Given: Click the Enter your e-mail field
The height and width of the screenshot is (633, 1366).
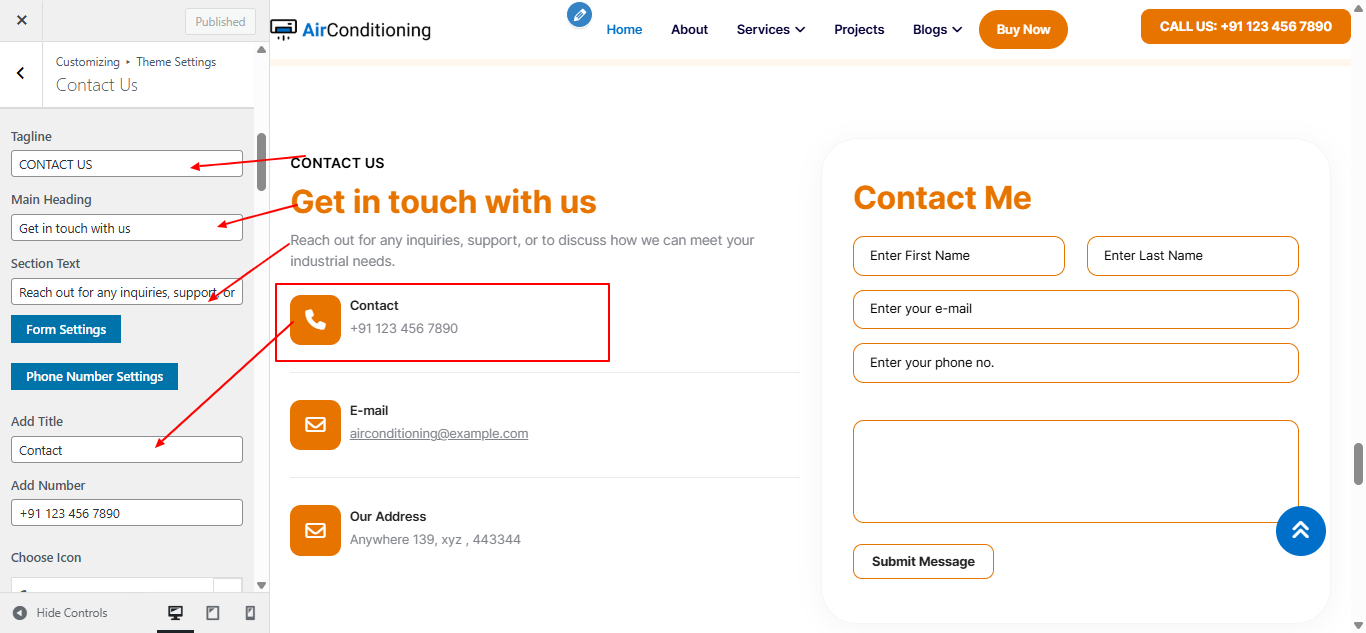Looking at the screenshot, I should [x=1076, y=309].
